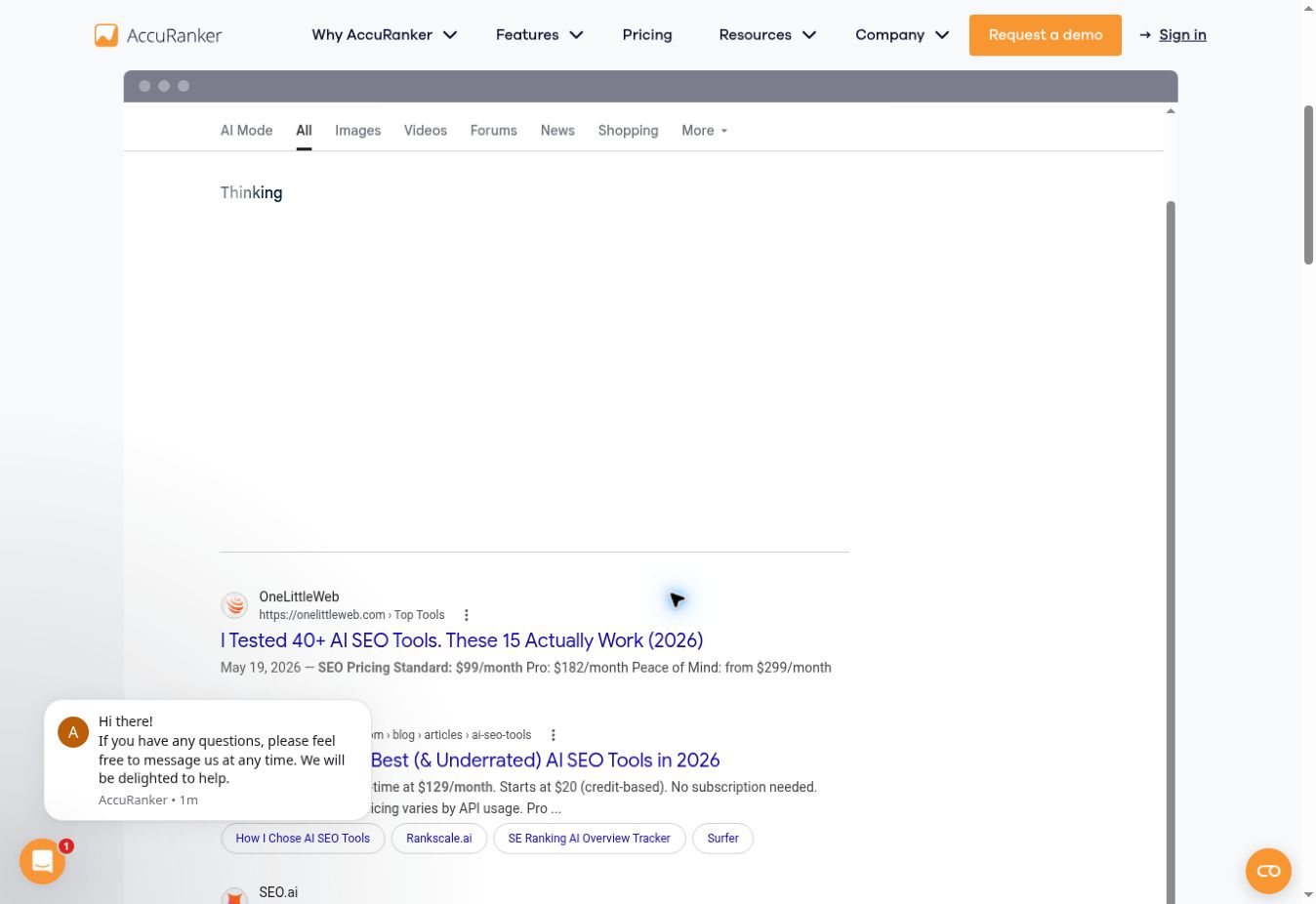Select the All search tab
Image resolution: width=1316 pixels, height=904 pixels.
pyautogui.click(x=304, y=131)
